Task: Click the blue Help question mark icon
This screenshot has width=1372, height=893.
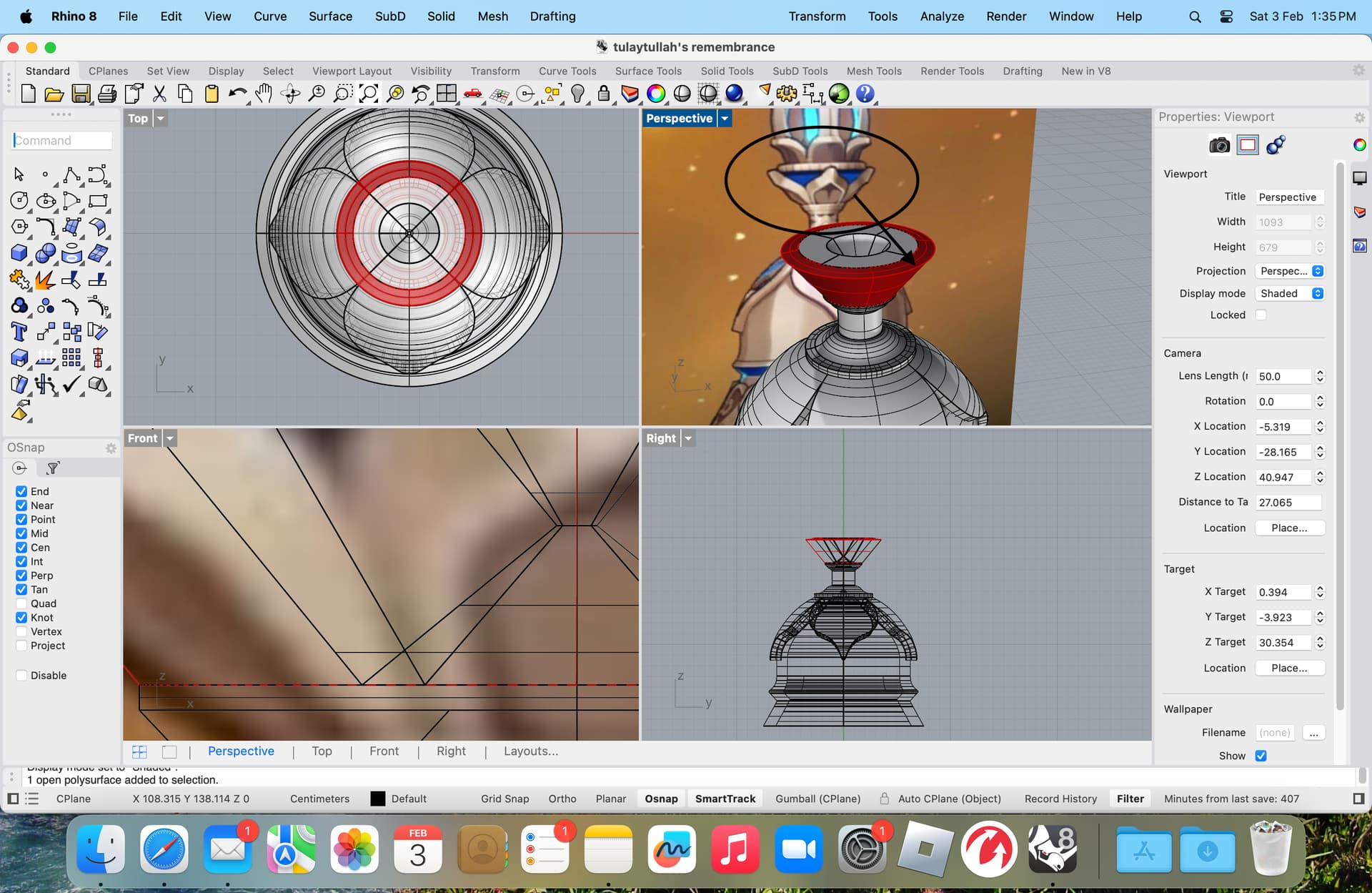Action: coord(865,94)
